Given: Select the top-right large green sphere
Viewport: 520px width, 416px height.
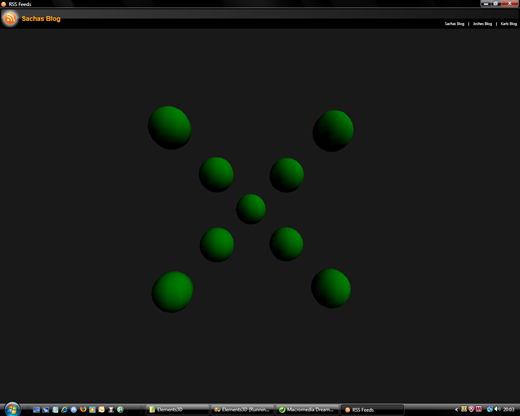Looking at the screenshot, I should coord(333,131).
